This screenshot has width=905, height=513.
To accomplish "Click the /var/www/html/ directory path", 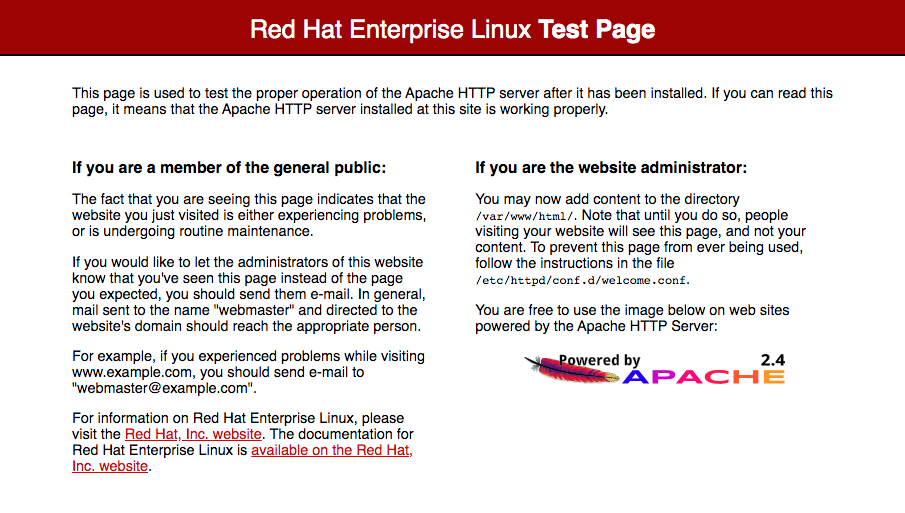I will 524,216.
